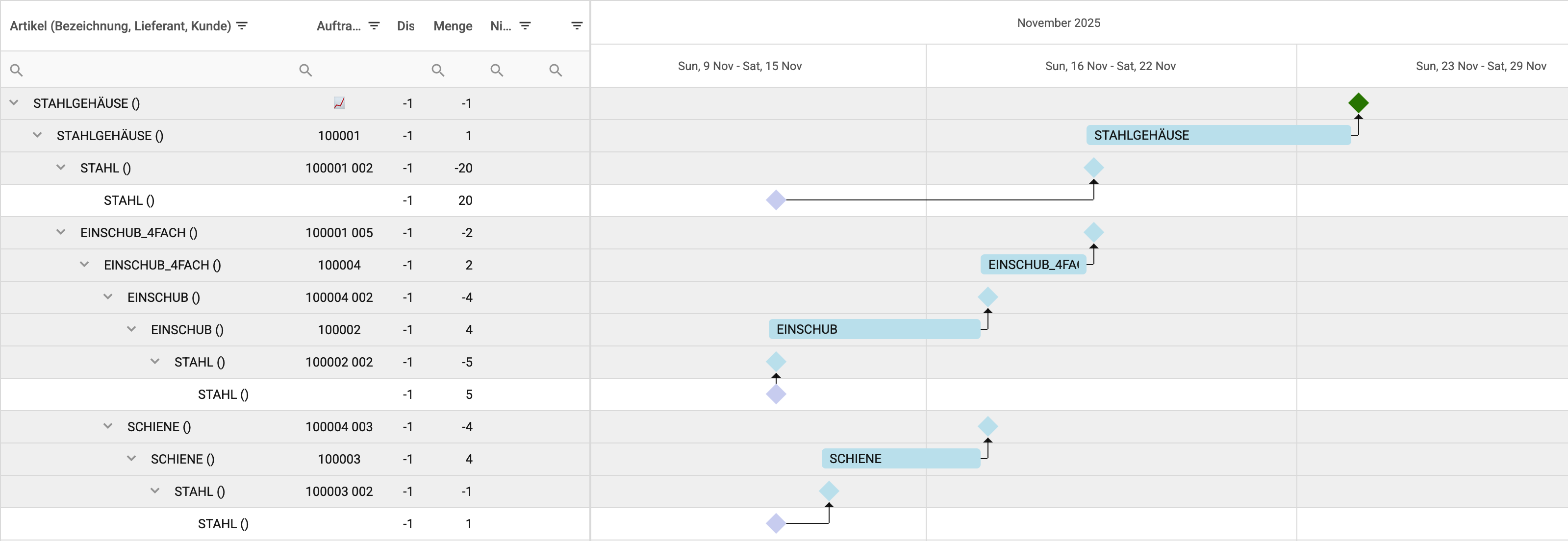This screenshot has height=541, width=1568.
Task: Open the rightmost column filter icon
Action: (577, 25)
